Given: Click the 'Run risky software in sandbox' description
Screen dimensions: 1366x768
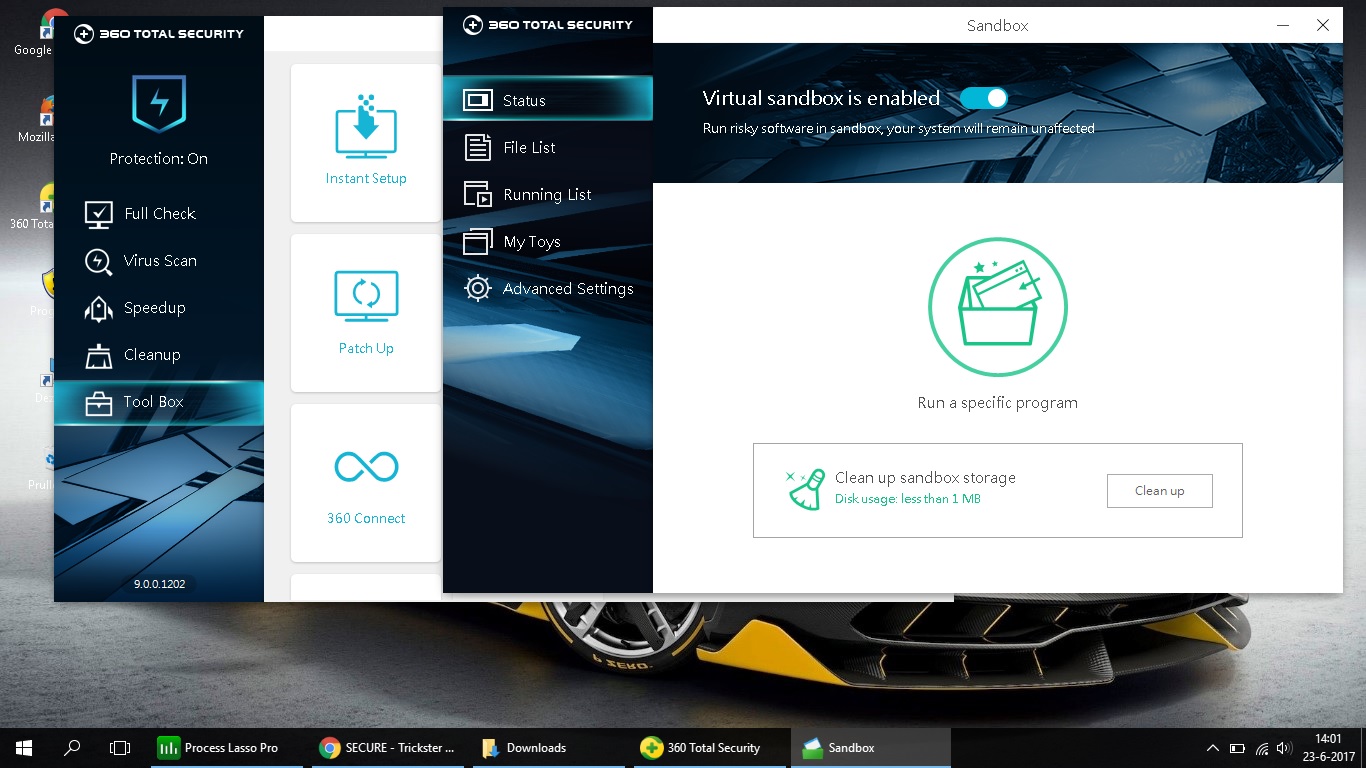Looking at the screenshot, I should tap(898, 128).
